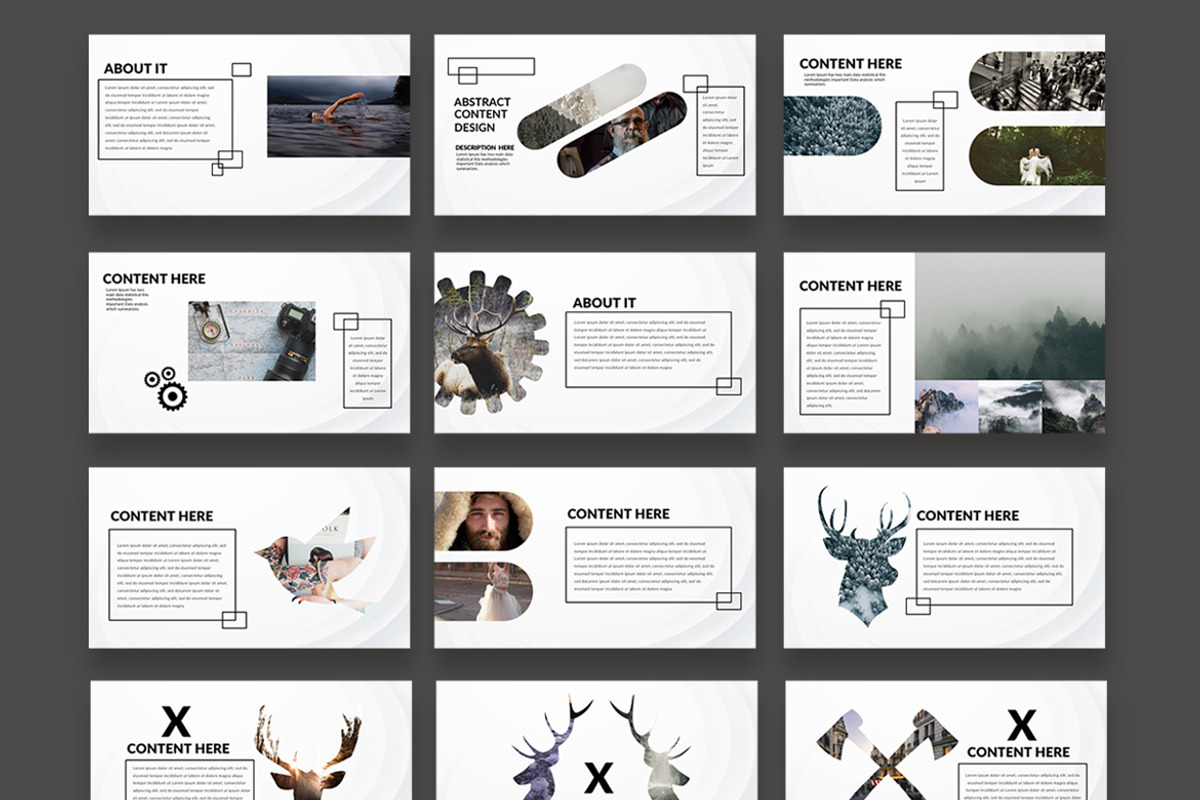This screenshot has width=1200, height=800.
Task: Click the X mark above the sunset deer slide heading
Action: 176,721
